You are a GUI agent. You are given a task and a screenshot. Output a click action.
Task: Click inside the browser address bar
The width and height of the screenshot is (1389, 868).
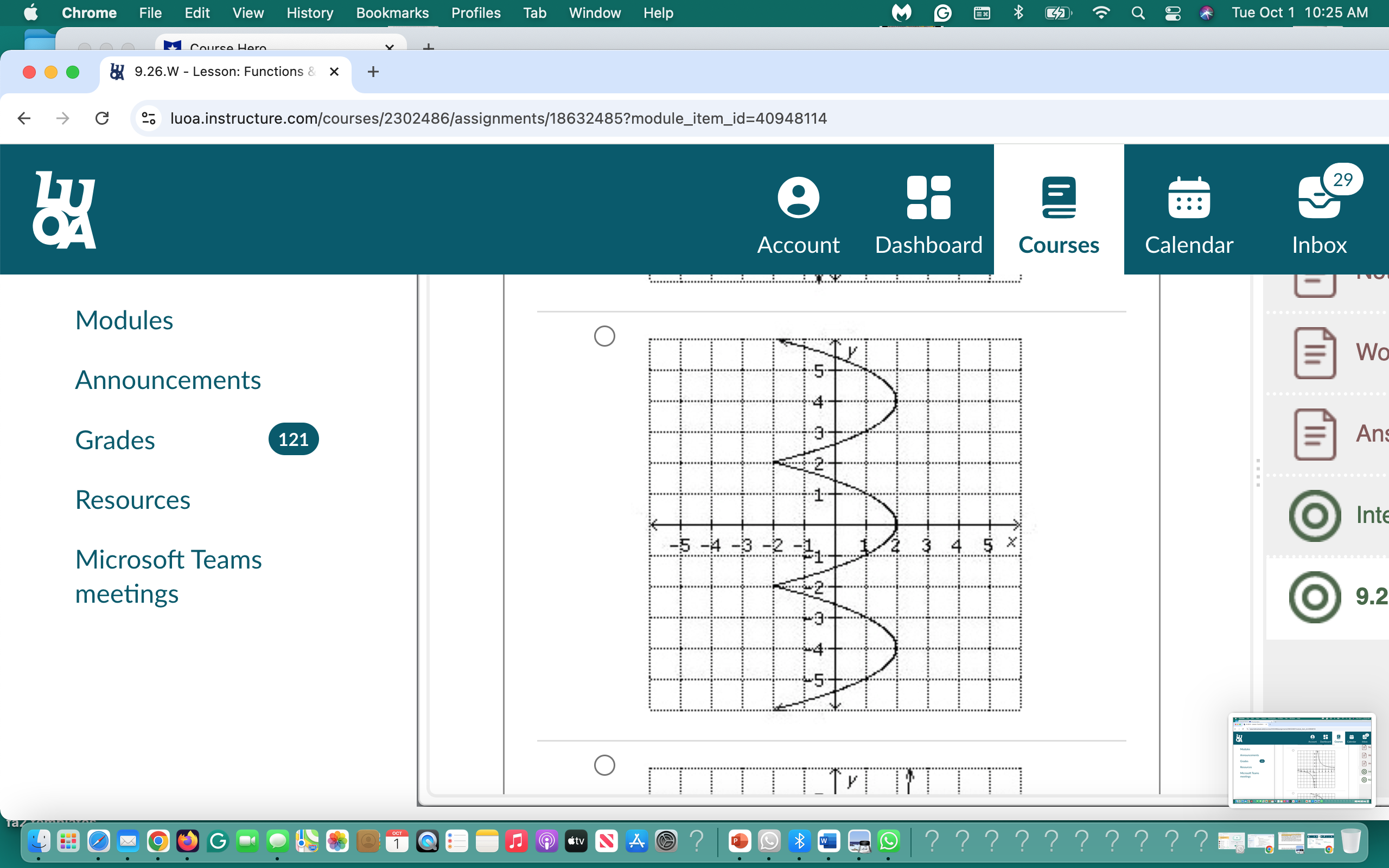click(x=497, y=118)
